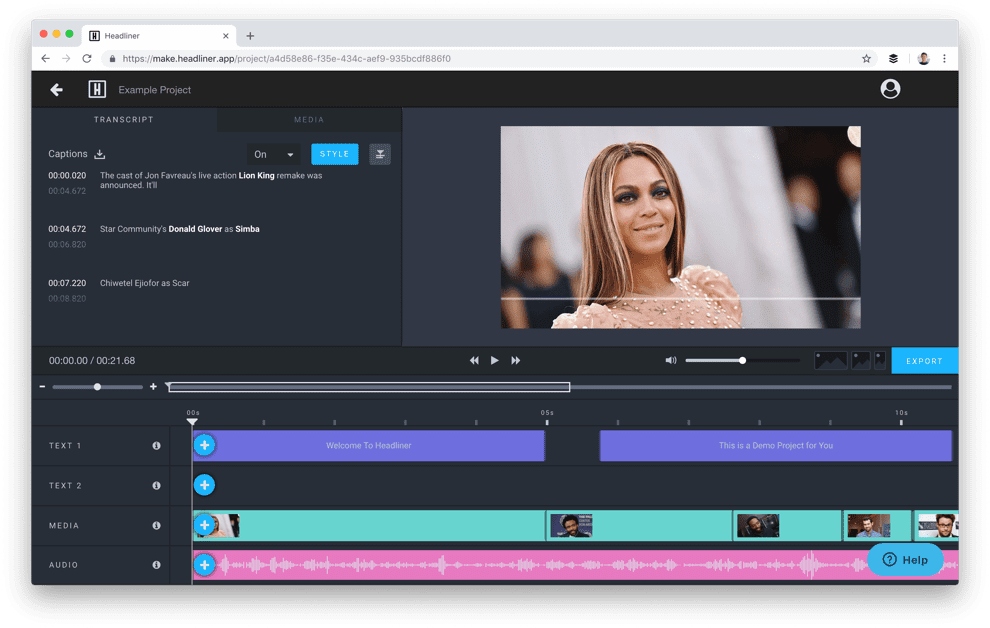Play the video preview

494,360
